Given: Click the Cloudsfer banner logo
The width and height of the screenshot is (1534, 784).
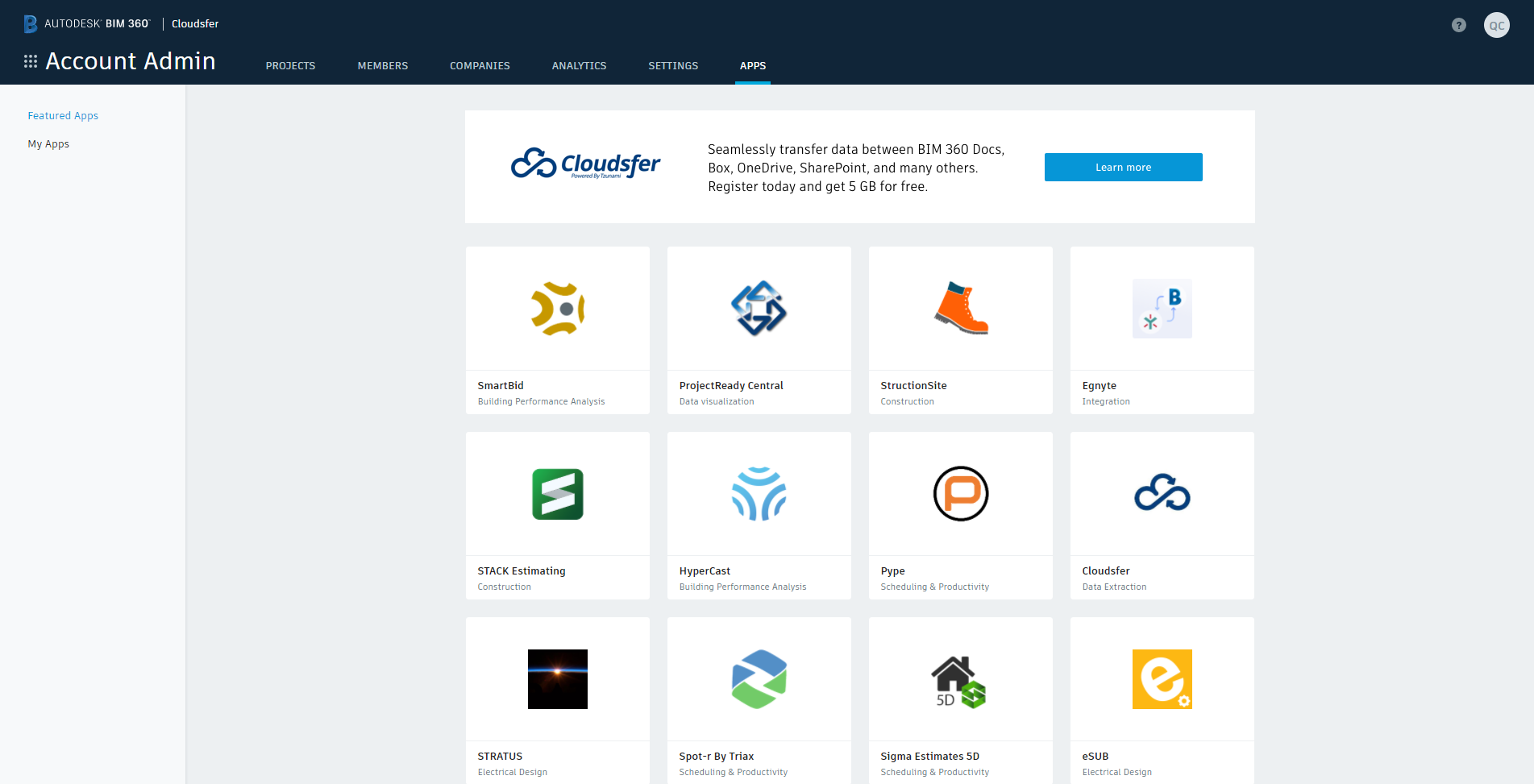Looking at the screenshot, I should click(586, 164).
